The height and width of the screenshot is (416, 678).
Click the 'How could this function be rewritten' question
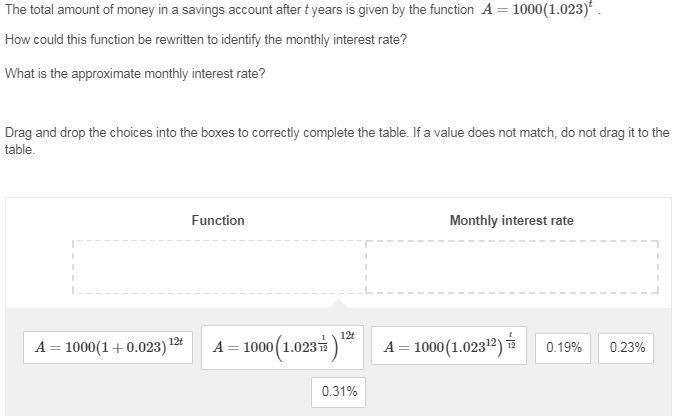click(x=206, y=40)
